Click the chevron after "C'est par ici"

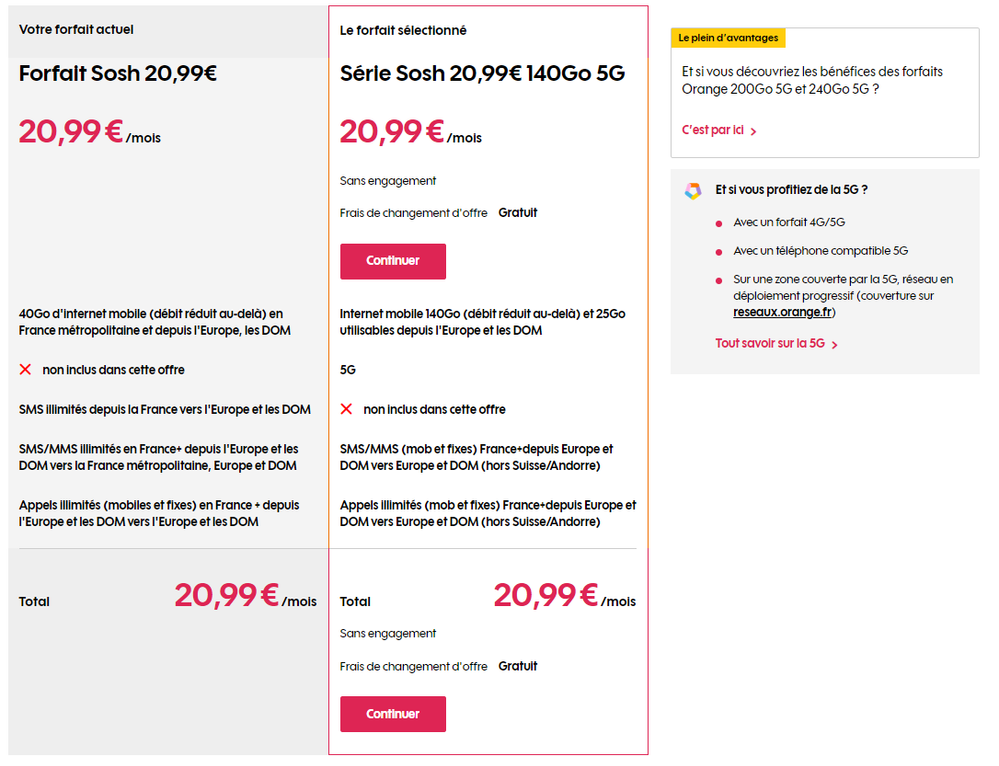pyautogui.click(x=753, y=132)
